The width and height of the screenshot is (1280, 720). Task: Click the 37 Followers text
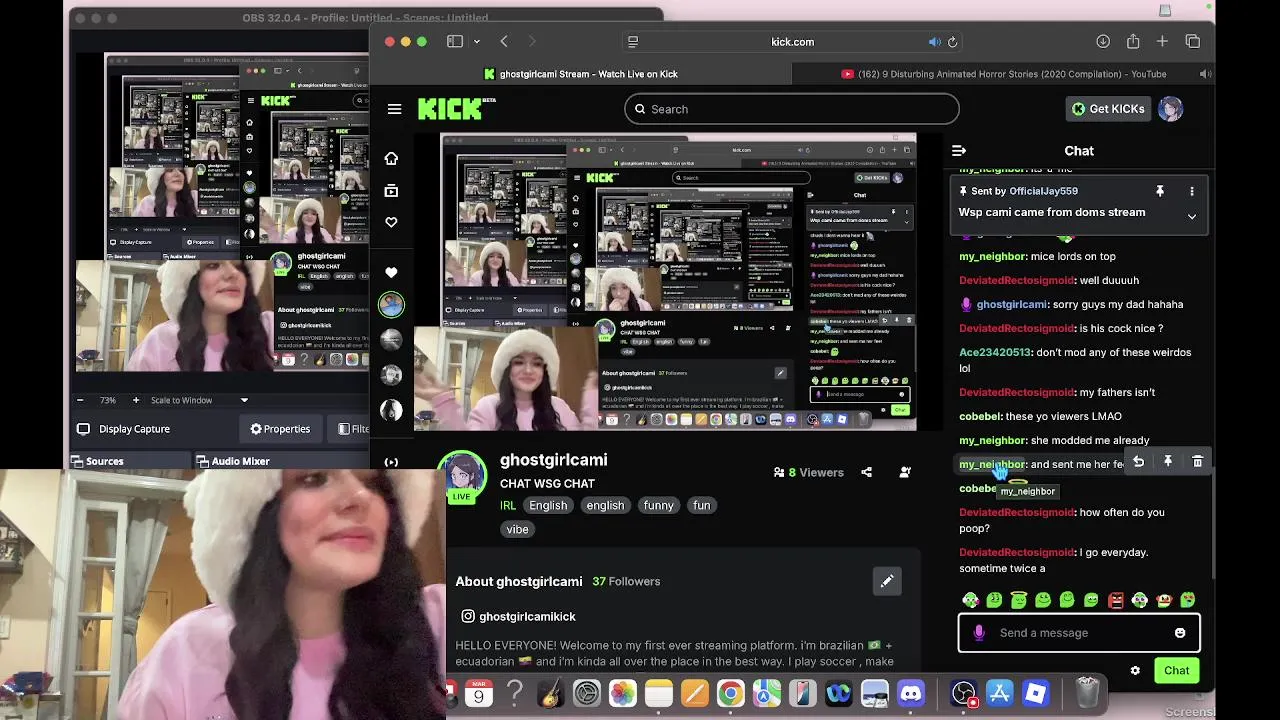(x=626, y=581)
